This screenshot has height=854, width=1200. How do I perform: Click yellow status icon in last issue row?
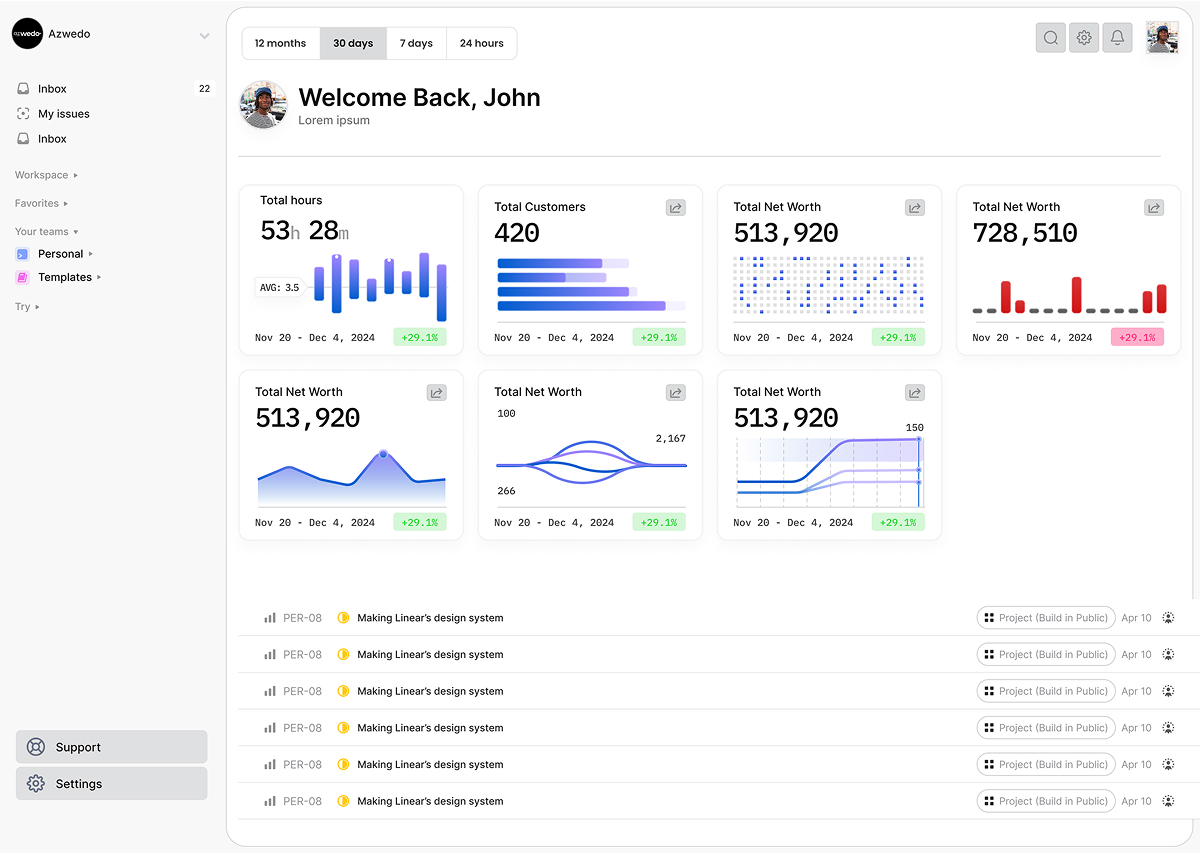[343, 801]
